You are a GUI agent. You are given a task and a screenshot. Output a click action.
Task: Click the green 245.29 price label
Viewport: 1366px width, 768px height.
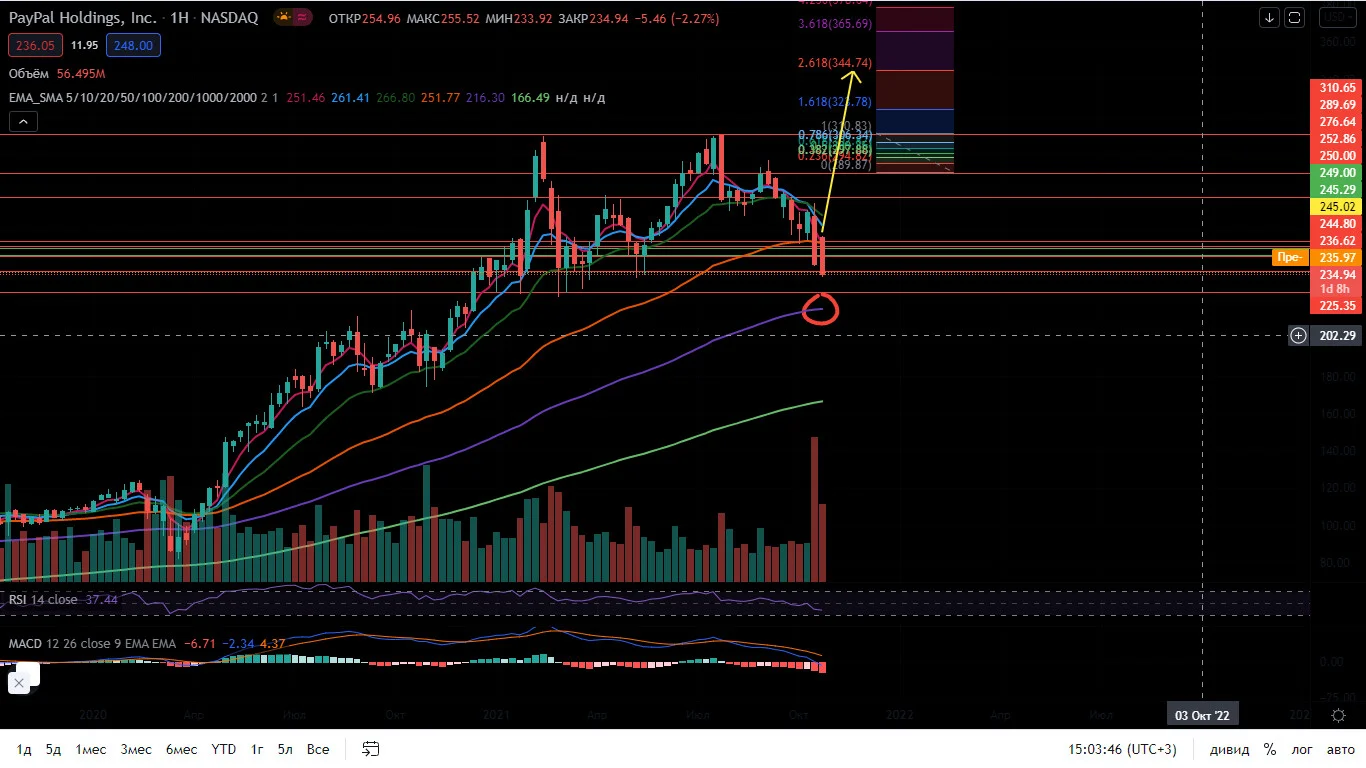click(x=1338, y=190)
